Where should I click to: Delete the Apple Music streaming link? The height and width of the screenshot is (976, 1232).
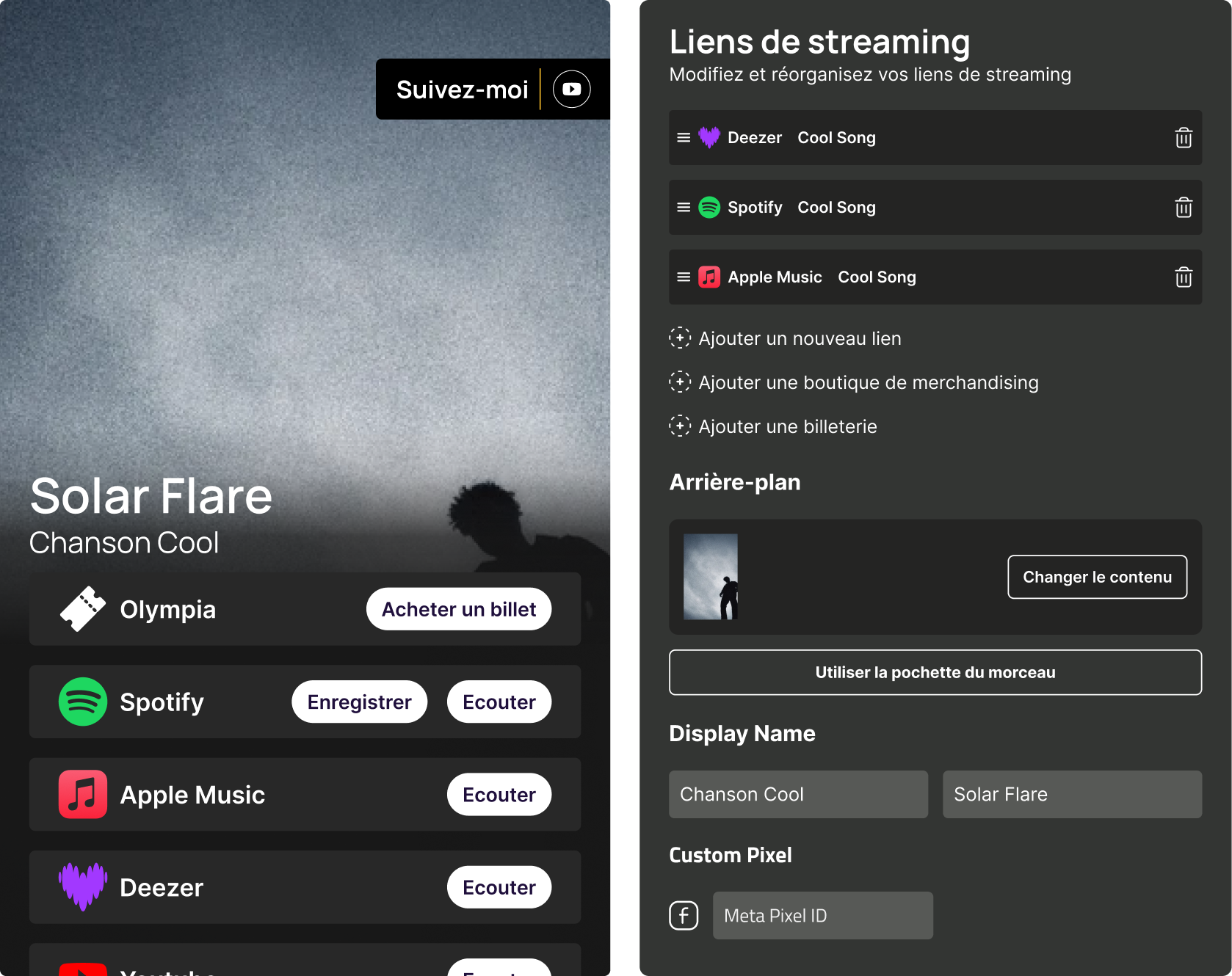(x=1183, y=277)
